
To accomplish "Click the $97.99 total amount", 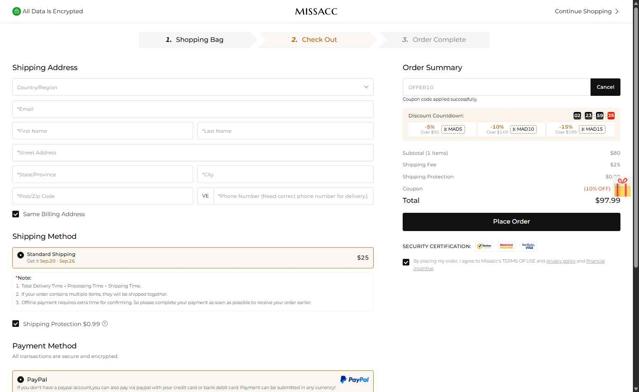I will [608, 200].
